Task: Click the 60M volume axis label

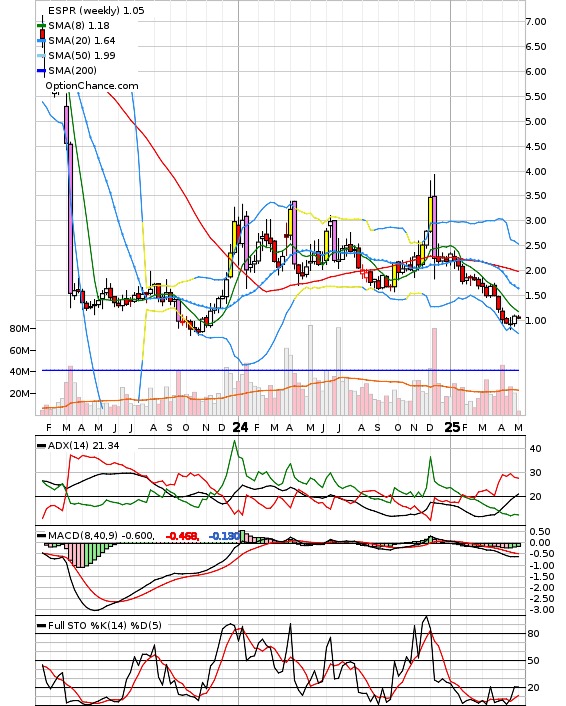Action: [x=20, y=350]
